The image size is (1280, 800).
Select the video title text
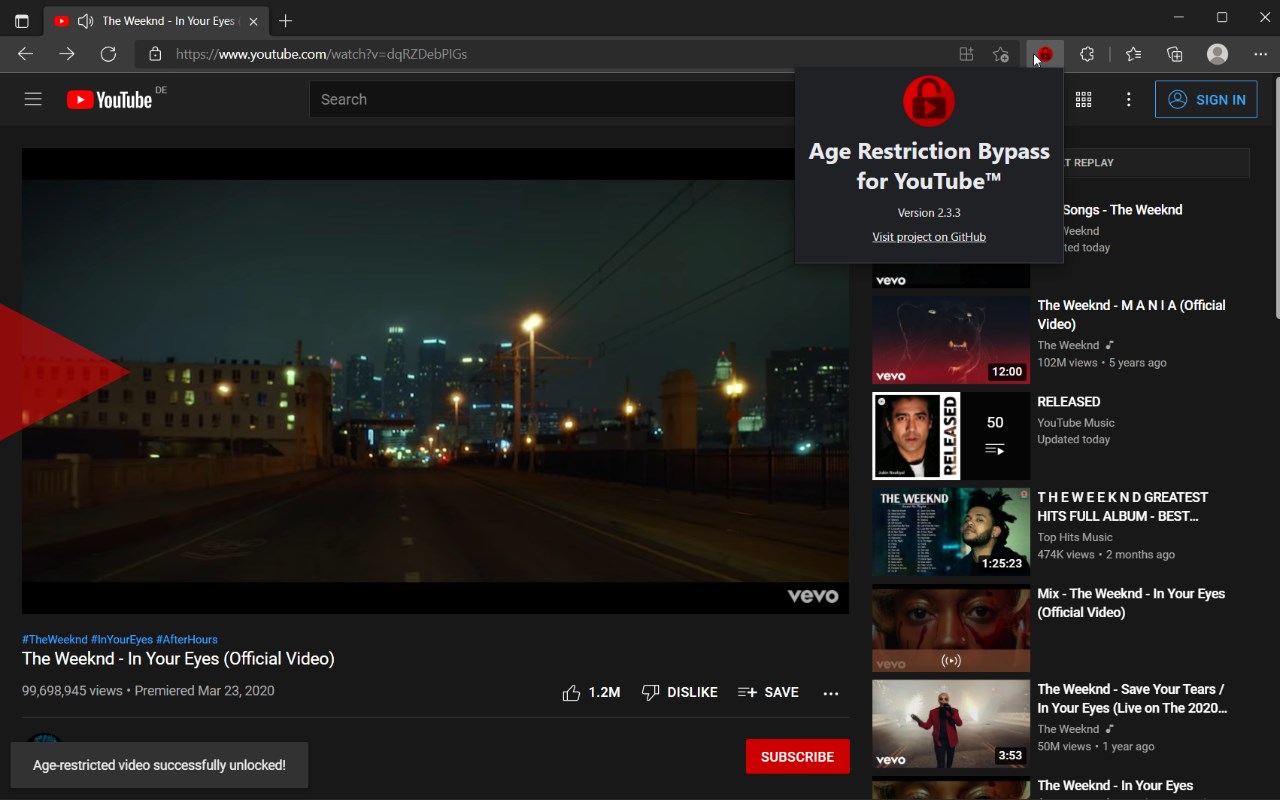coord(178,658)
